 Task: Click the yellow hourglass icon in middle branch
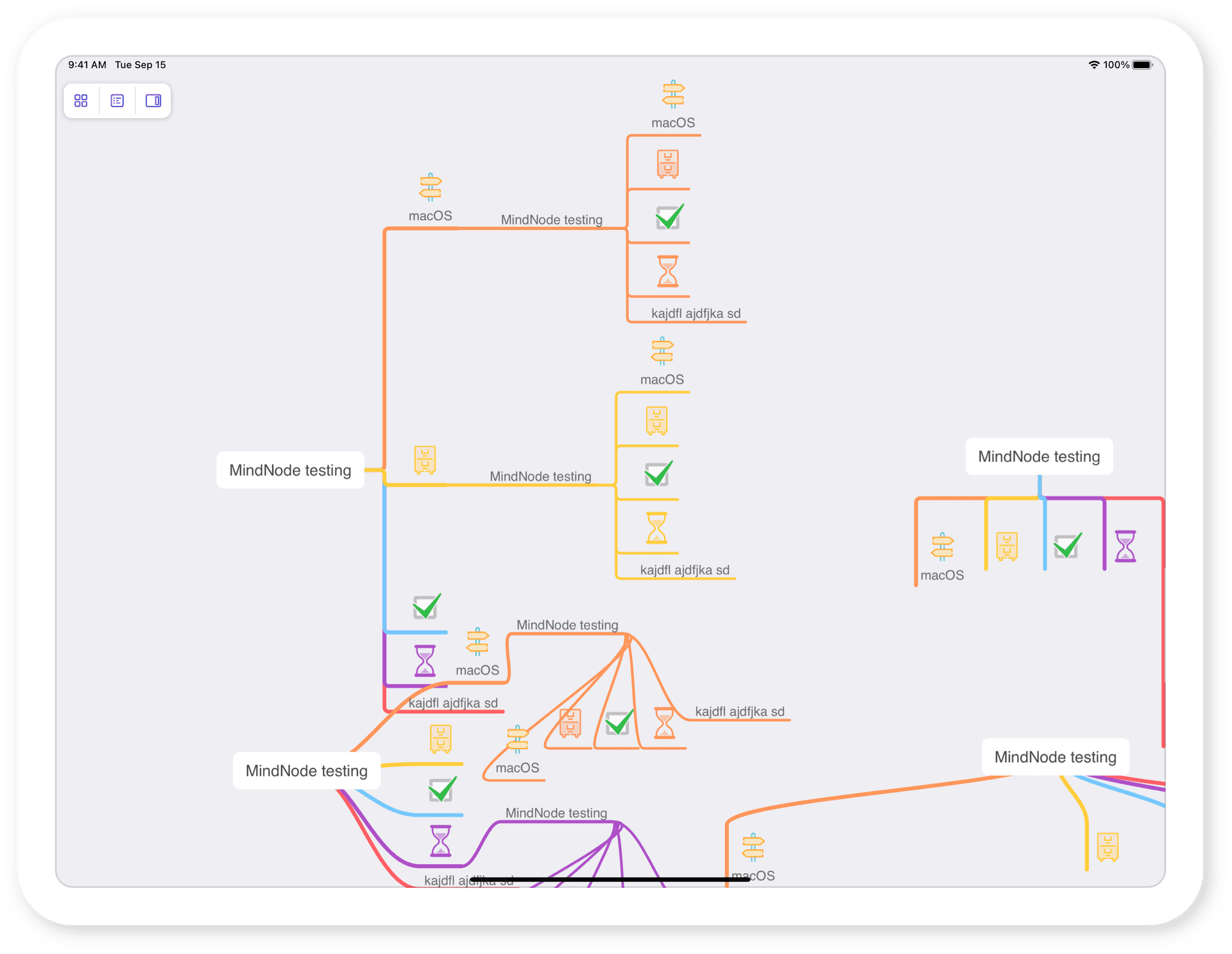point(656,528)
